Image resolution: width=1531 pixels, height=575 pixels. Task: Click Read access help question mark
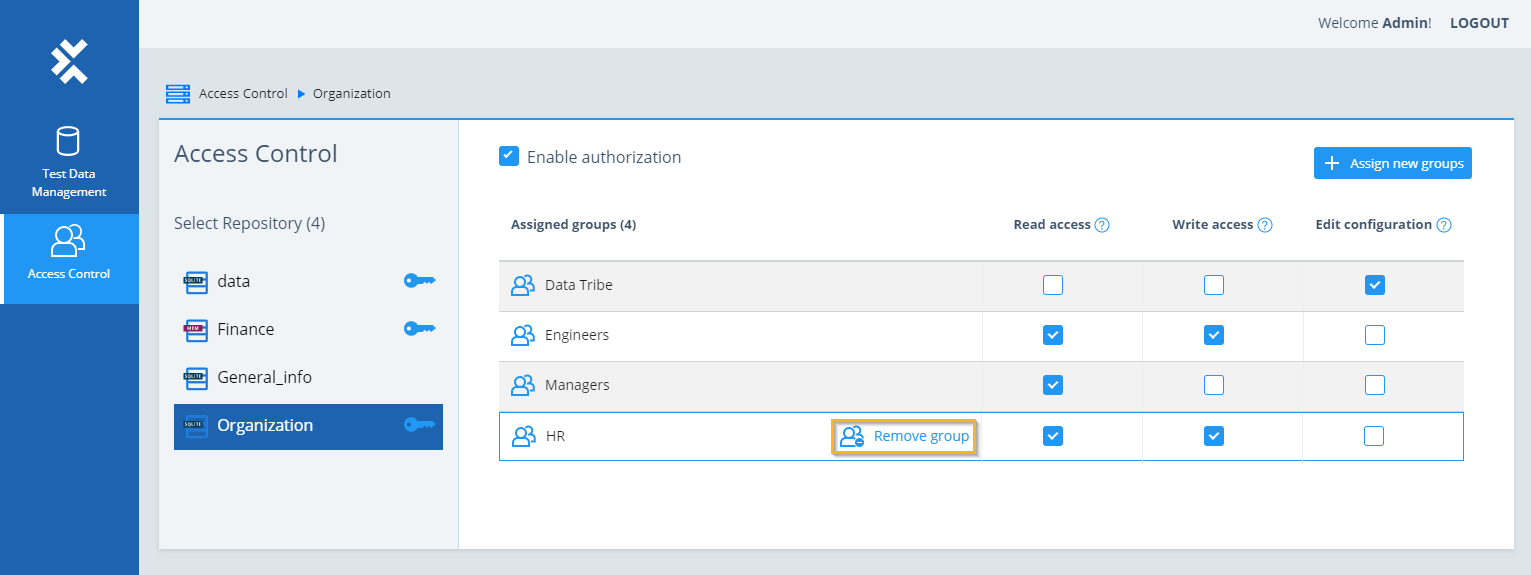click(1102, 225)
